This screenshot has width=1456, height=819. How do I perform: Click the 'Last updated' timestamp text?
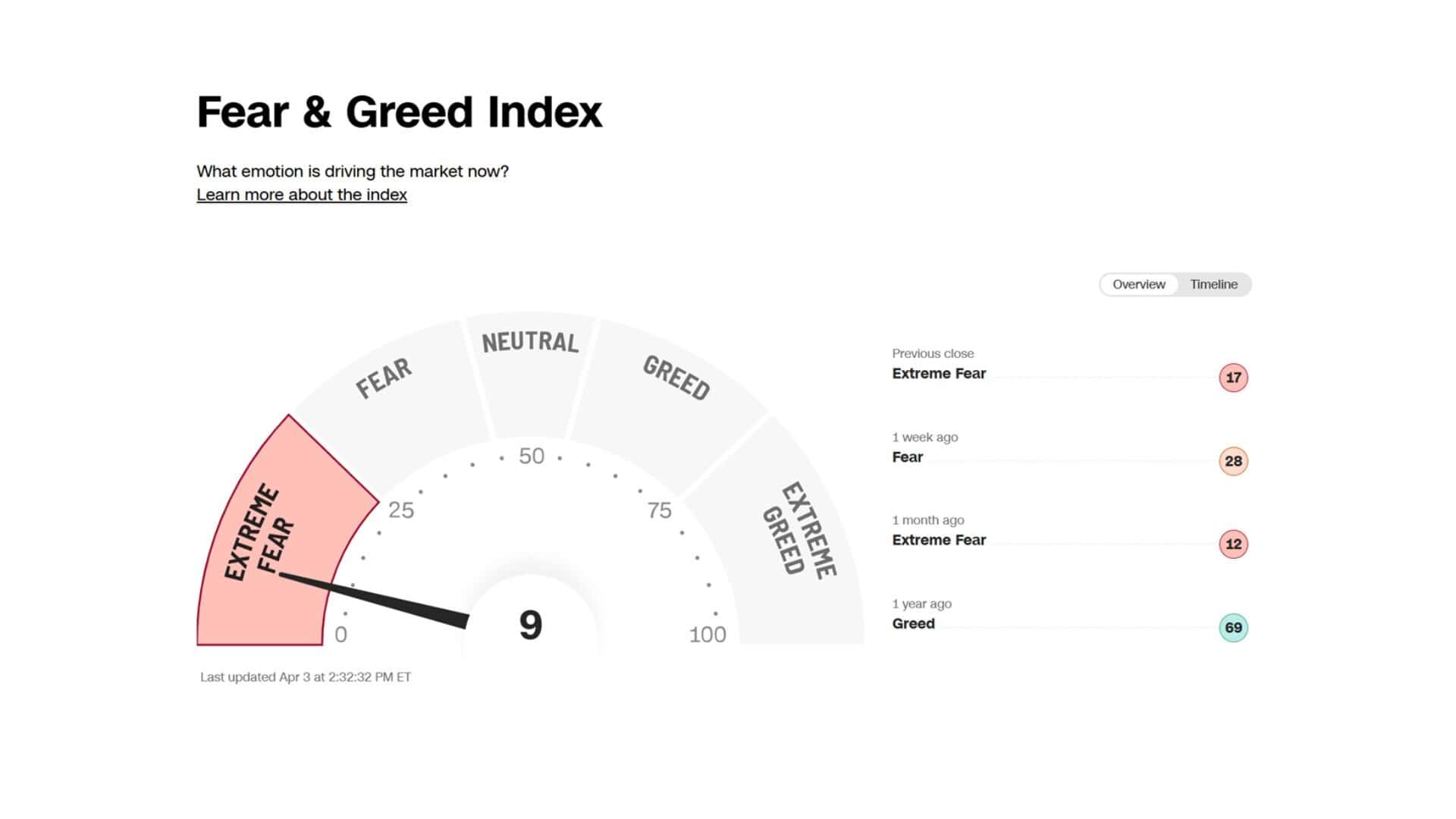pyautogui.click(x=306, y=677)
